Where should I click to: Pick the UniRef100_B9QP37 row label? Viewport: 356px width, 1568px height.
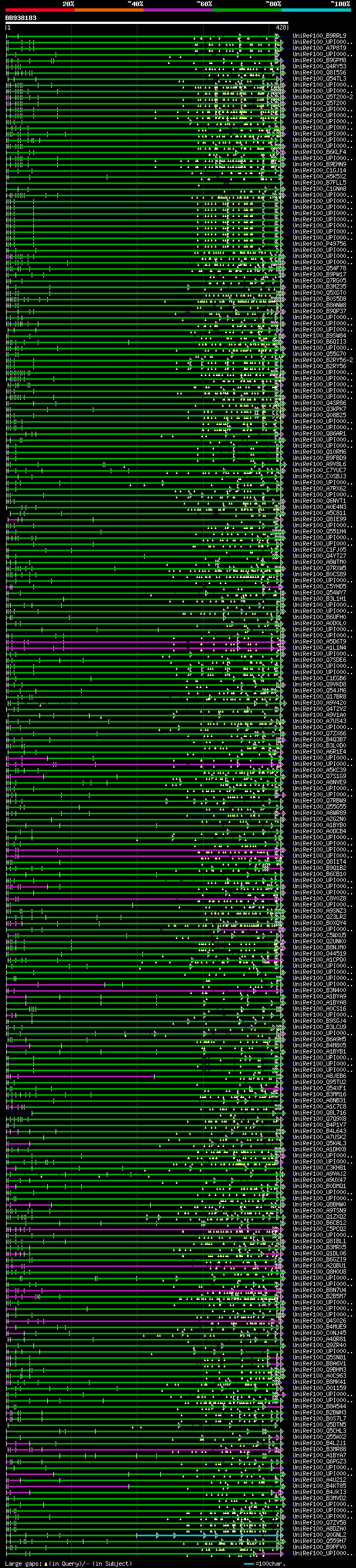pyautogui.click(x=319, y=311)
